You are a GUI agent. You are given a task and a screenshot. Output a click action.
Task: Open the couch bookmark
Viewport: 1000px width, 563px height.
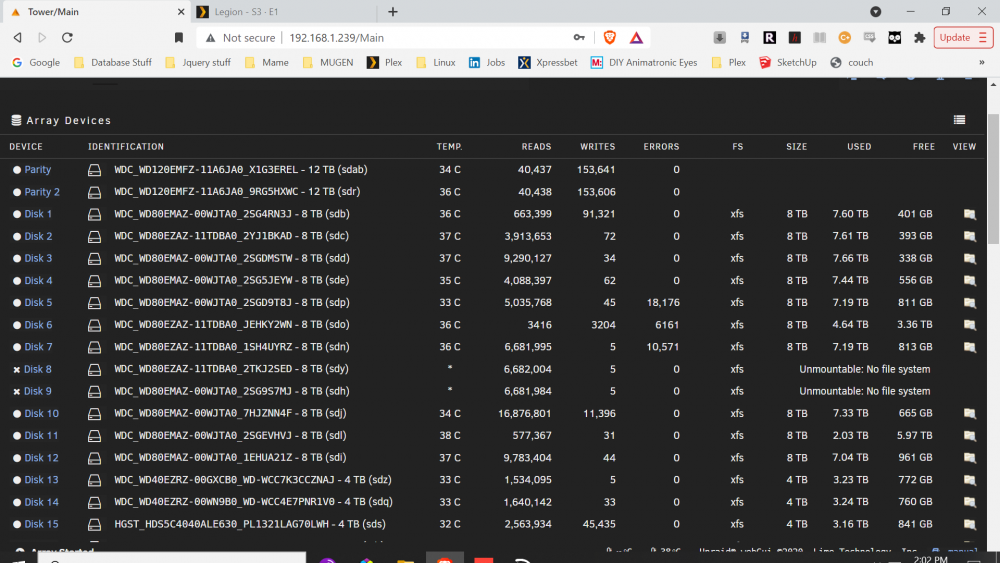852,62
